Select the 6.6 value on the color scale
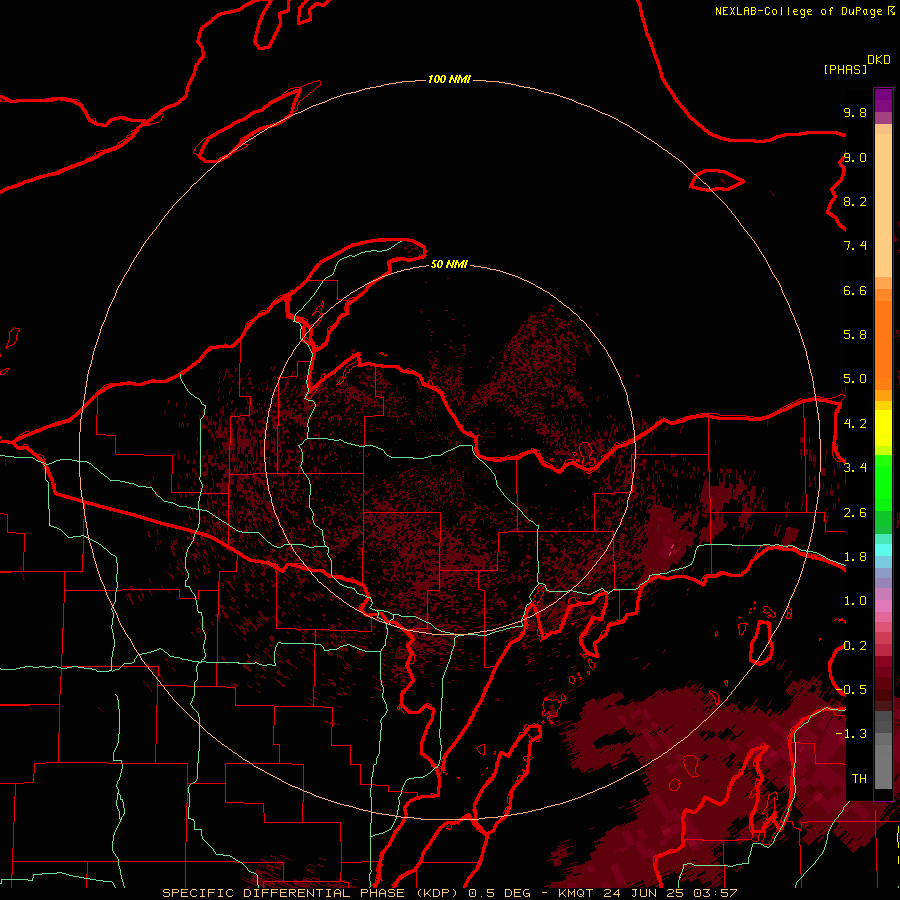This screenshot has width=900, height=900. [x=855, y=290]
